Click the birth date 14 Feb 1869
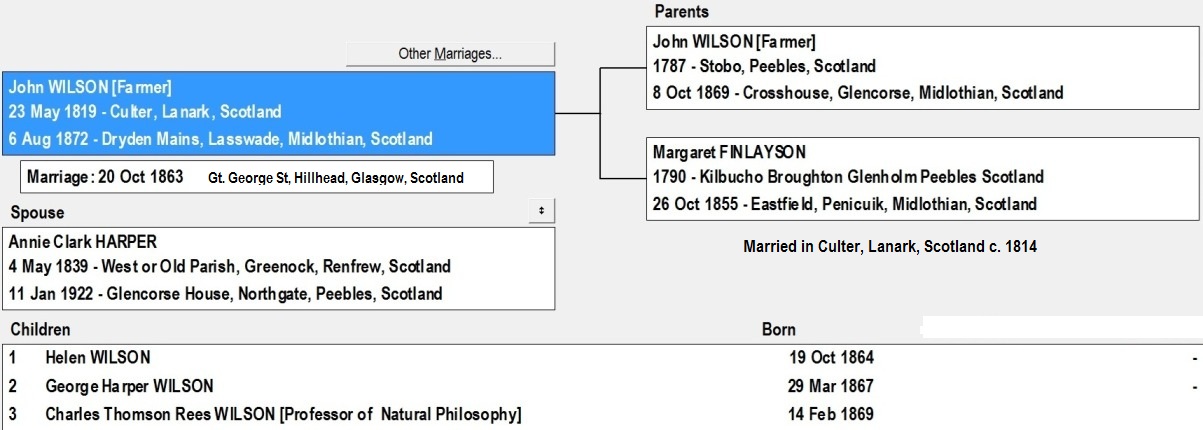This screenshot has width=1203, height=430. click(x=831, y=414)
